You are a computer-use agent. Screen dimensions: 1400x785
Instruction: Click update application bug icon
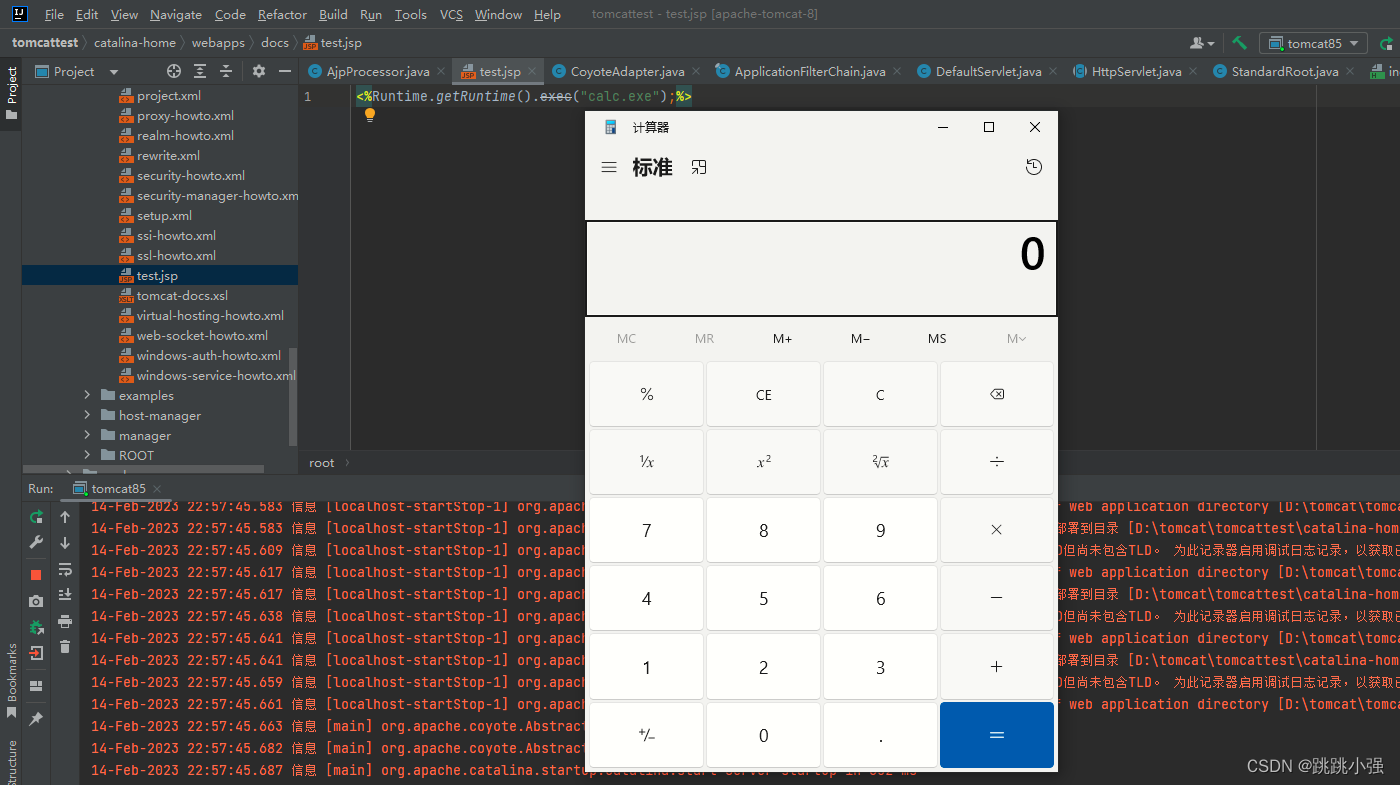point(37,627)
